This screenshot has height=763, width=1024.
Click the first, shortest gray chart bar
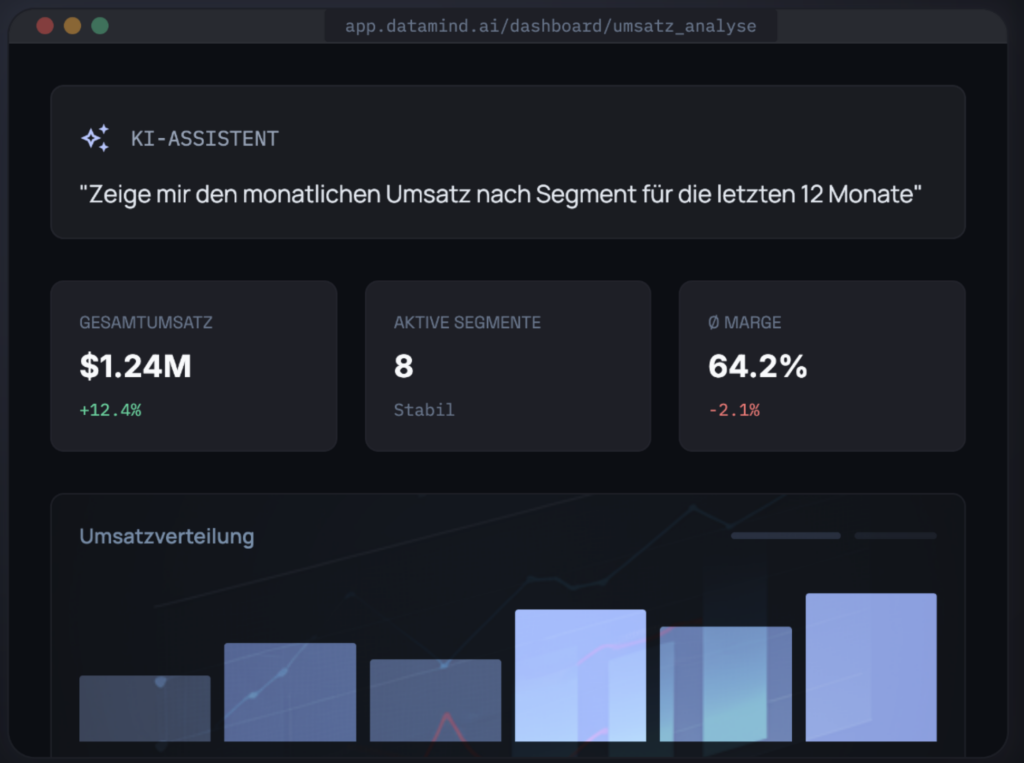pyautogui.click(x=145, y=708)
